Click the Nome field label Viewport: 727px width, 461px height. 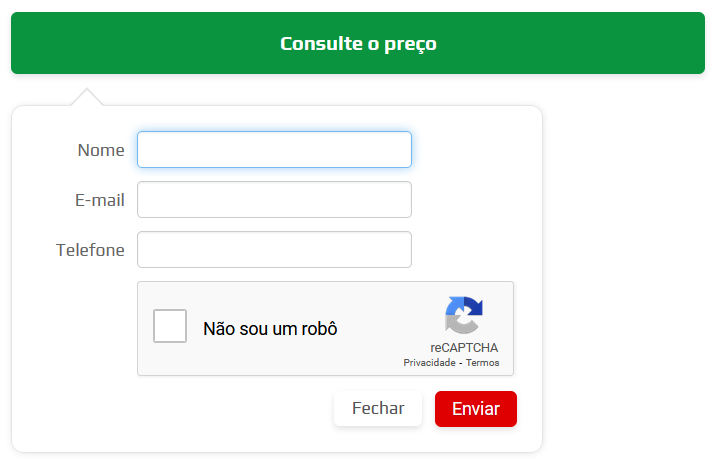click(x=101, y=150)
